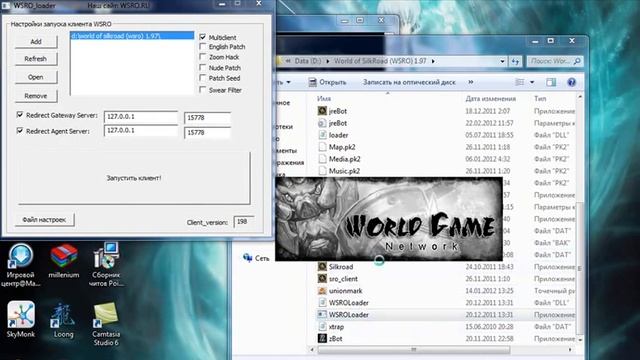640x360 pixels.
Task: Click the Refresh button
Action: pyautogui.click(x=36, y=59)
